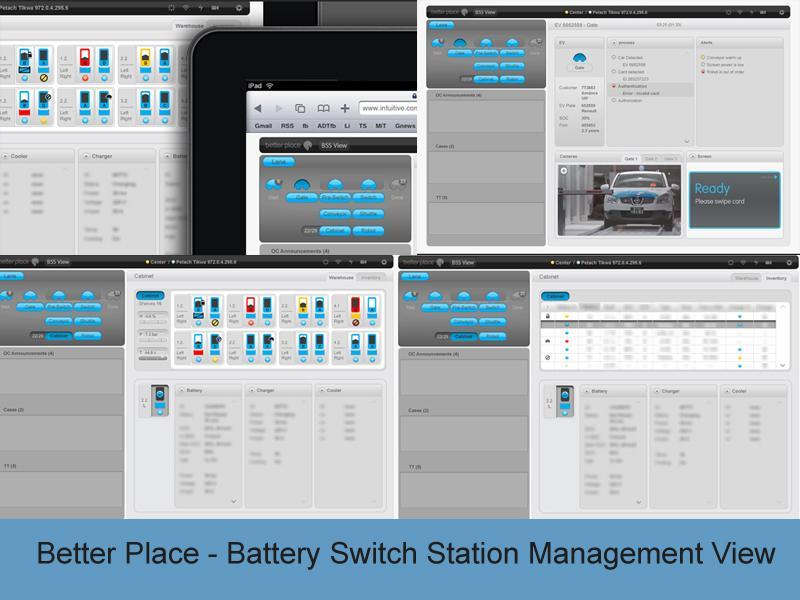Click the prohibited icon in the inventory table
This screenshot has height=600, width=800.
coord(548,357)
